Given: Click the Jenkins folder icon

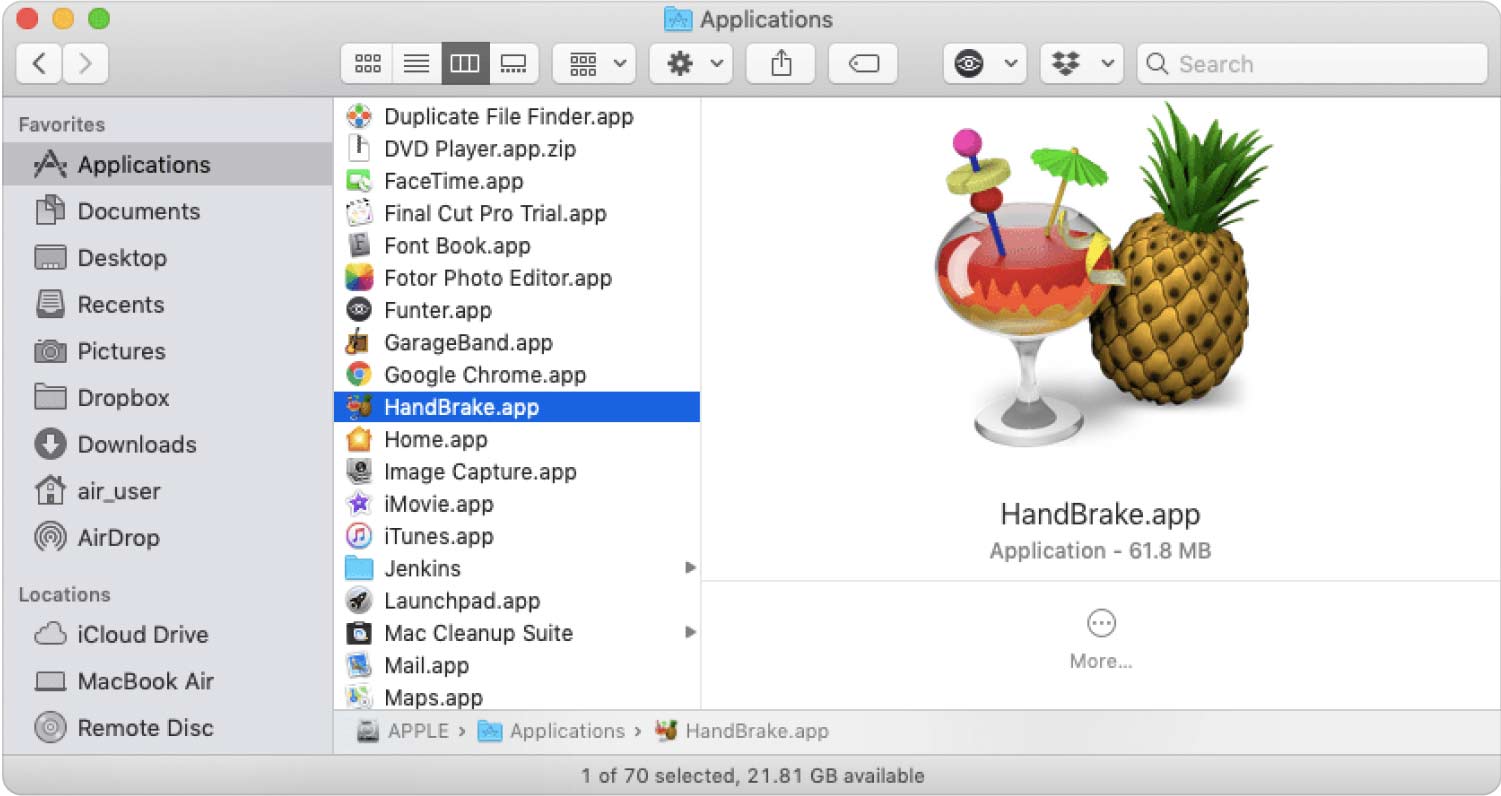Looking at the screenshot, I should point(359,569).
